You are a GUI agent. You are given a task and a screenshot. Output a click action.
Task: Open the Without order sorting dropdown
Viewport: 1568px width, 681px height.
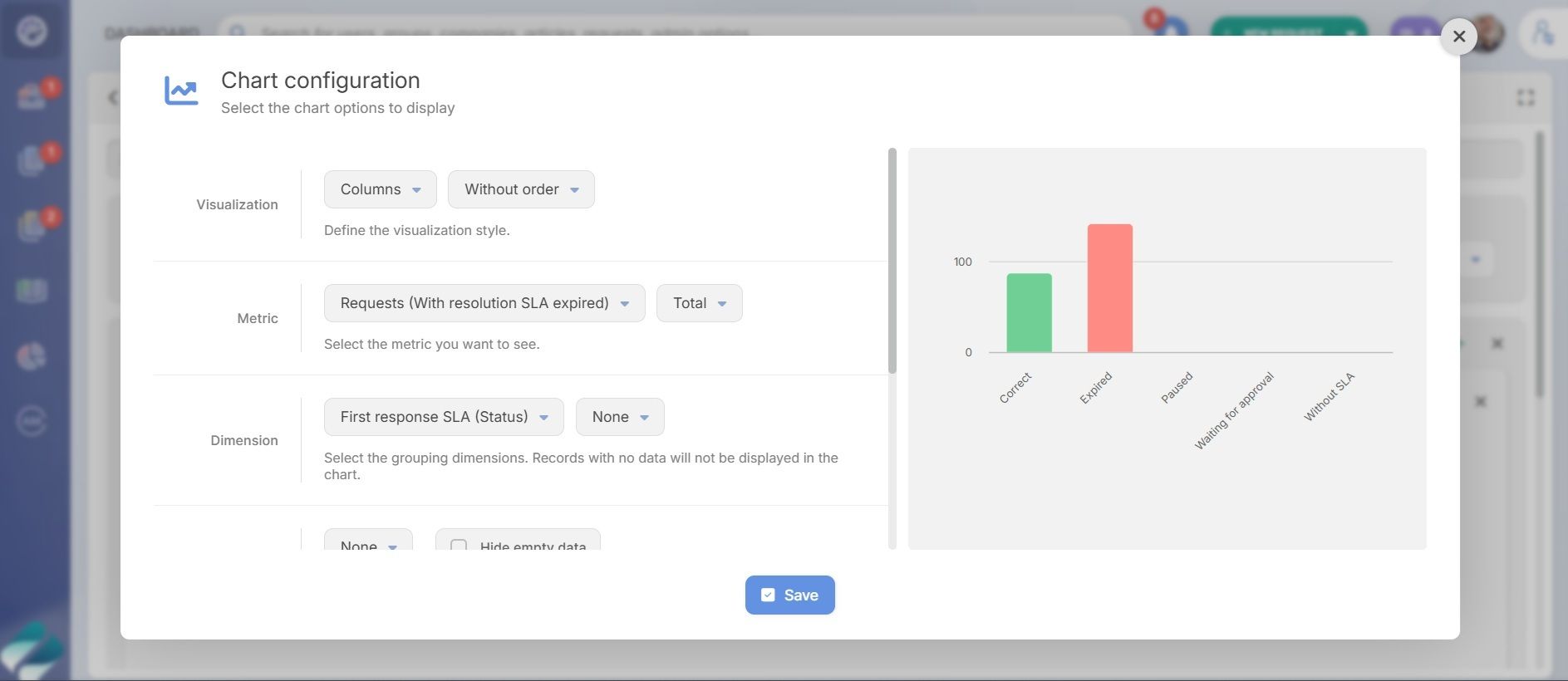[x=521, y=189]
